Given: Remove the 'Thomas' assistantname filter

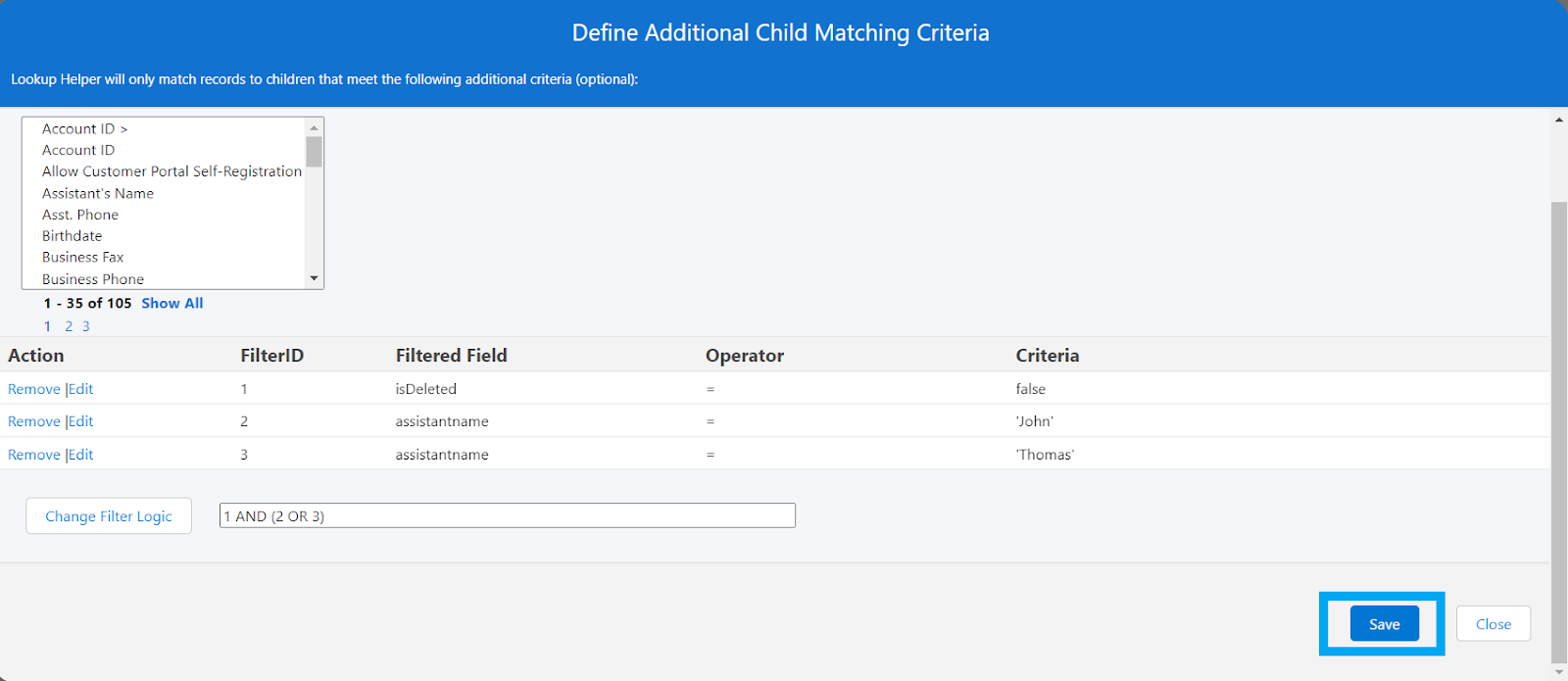Looking at the screenshot, I should point(34,455).
